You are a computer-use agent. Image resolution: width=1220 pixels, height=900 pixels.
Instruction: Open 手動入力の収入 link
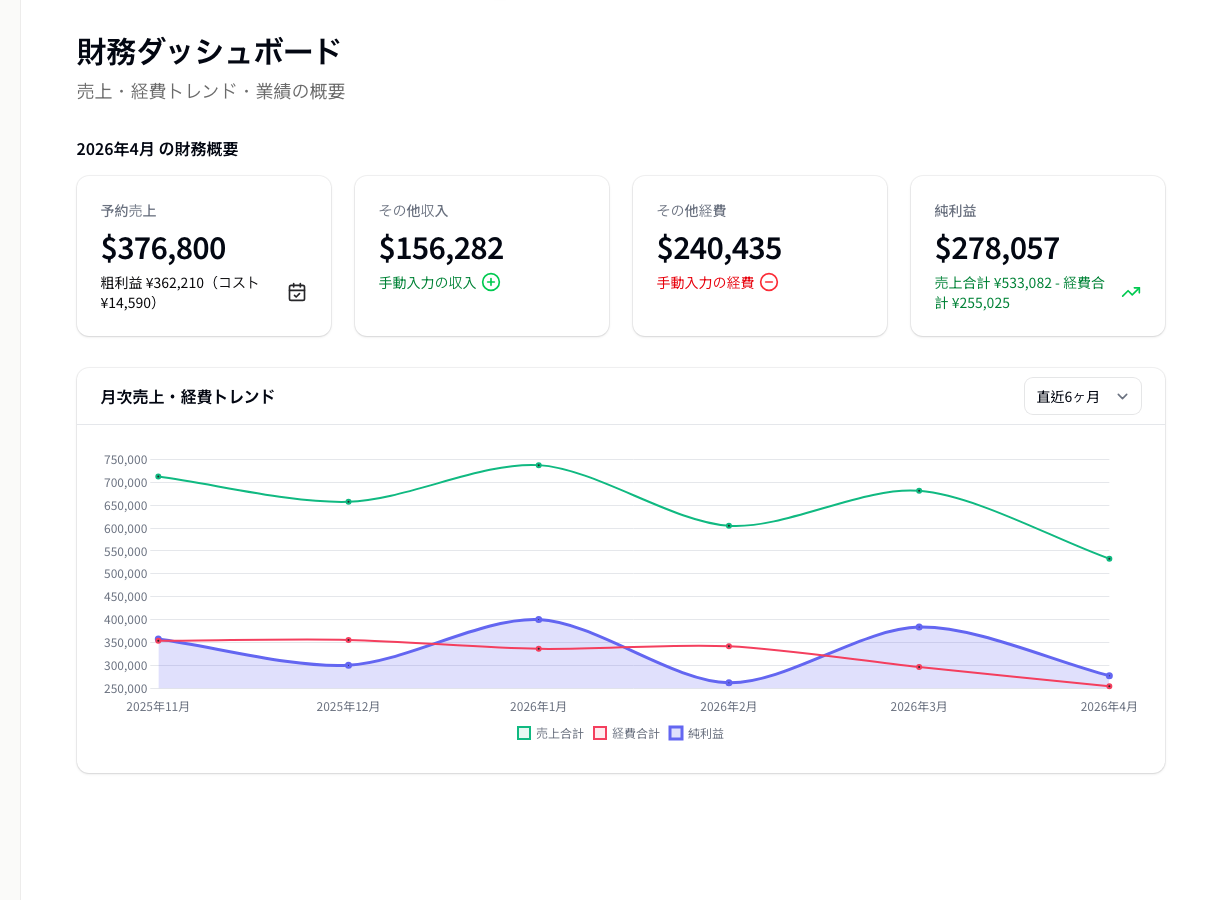(430, 282)
